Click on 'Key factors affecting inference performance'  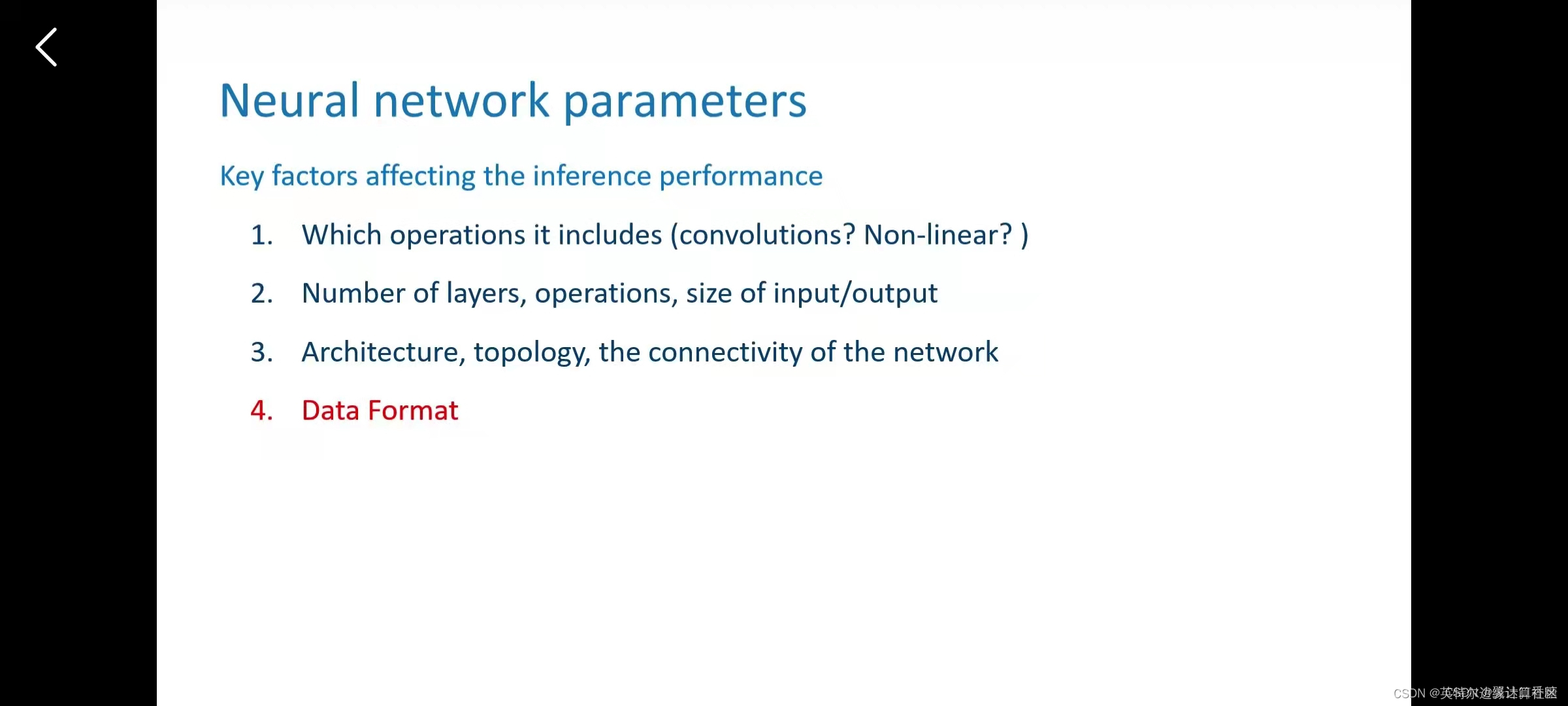coord(521,175)
